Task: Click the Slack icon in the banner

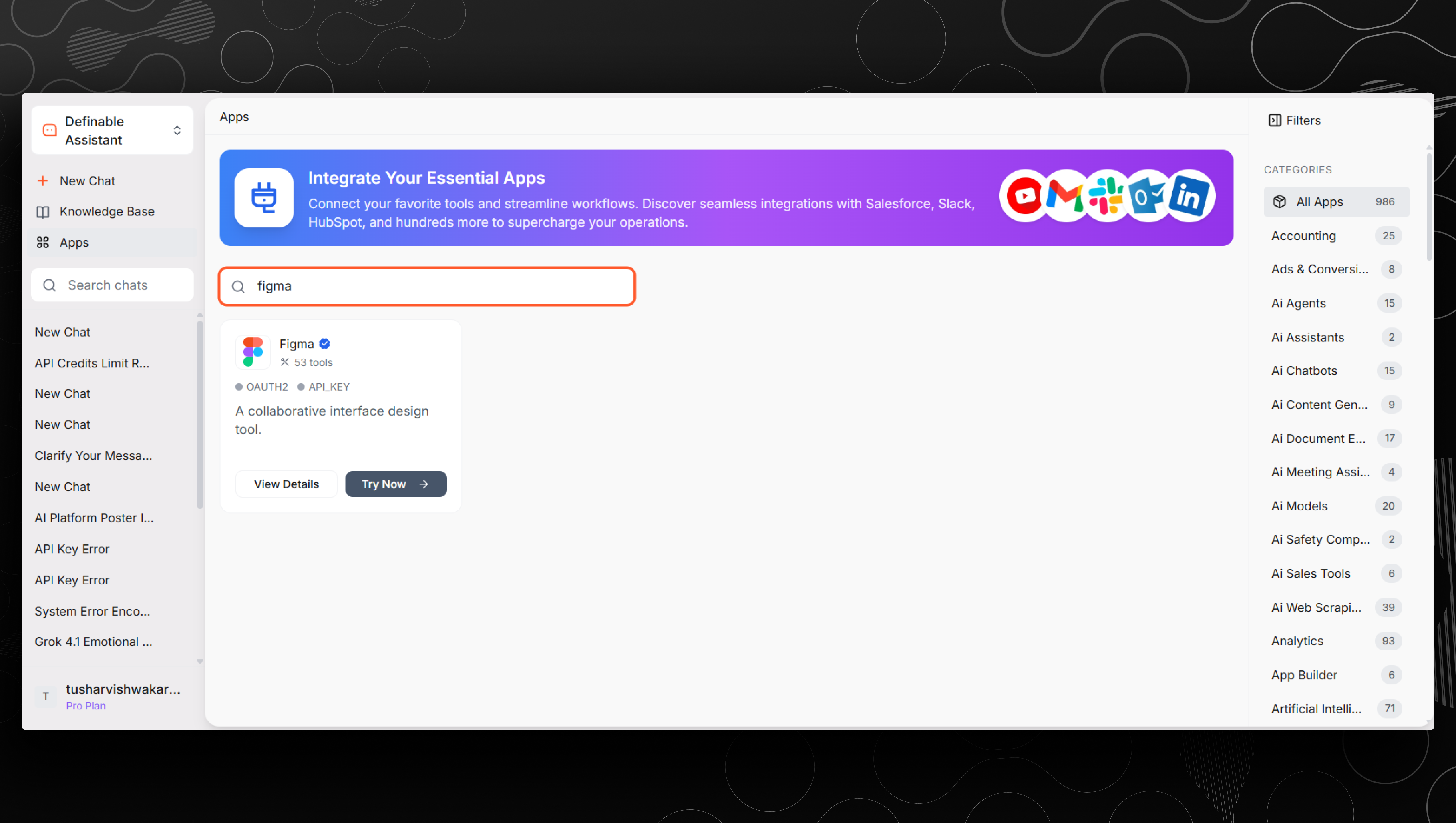Action: 1106,196
